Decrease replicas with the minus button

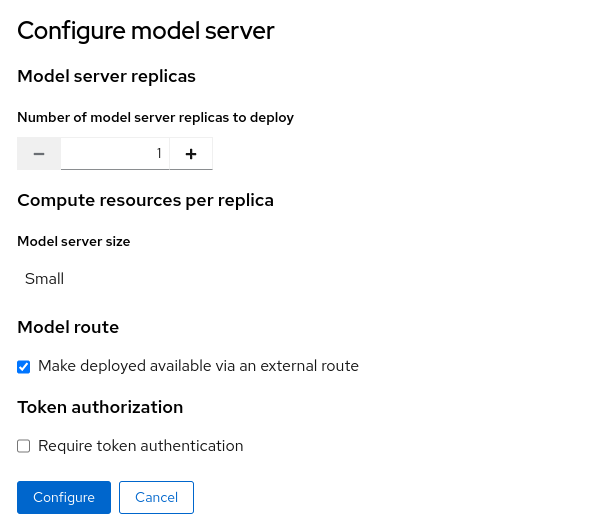click(39, 154)
